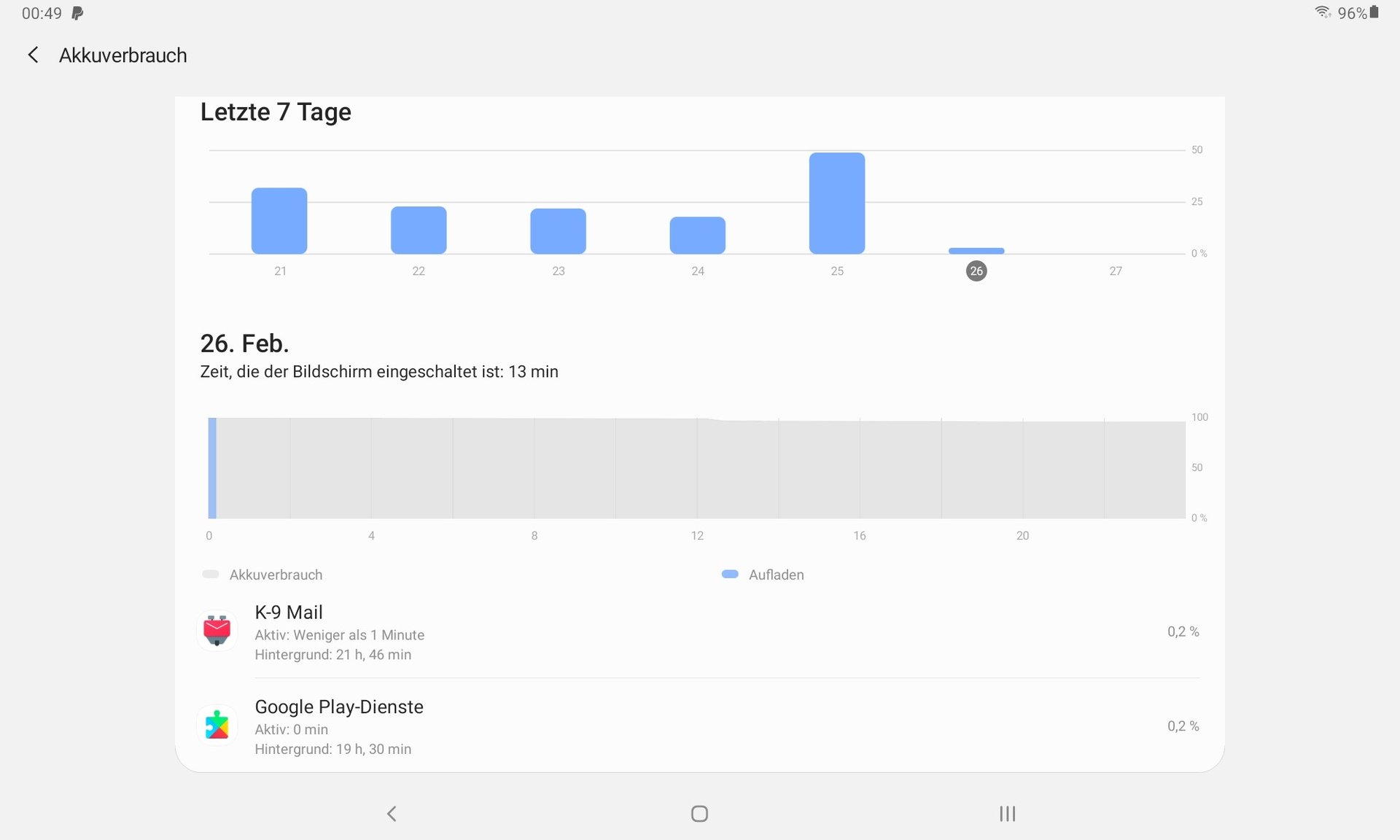Screen dimensions: 1400x840
Task: Select the bar for day 22
Action: coord(419,230)
